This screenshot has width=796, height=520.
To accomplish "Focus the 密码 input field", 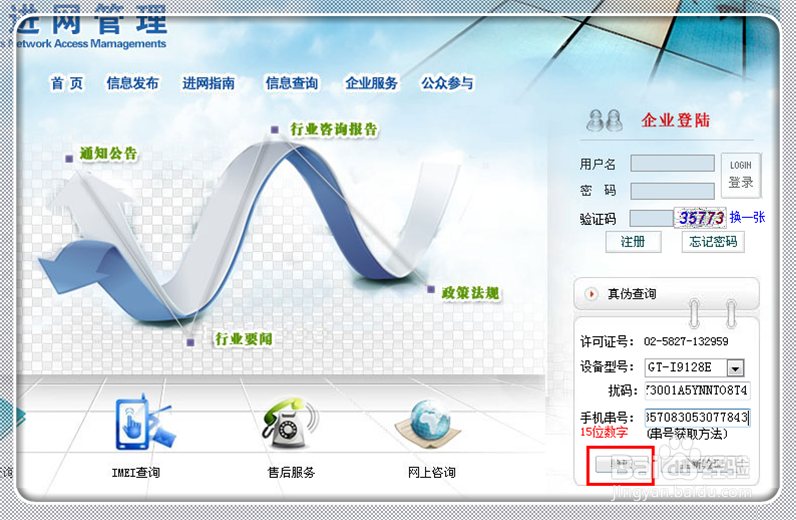I will 672,191.
